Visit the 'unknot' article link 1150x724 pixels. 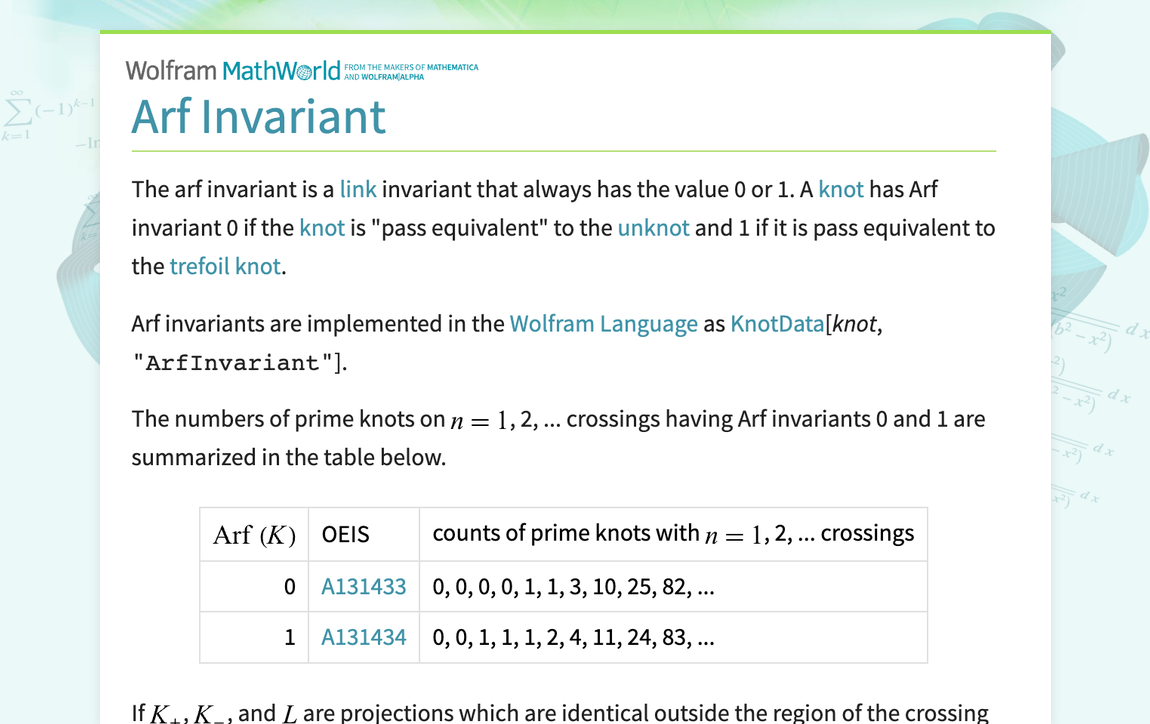point(653,228)
